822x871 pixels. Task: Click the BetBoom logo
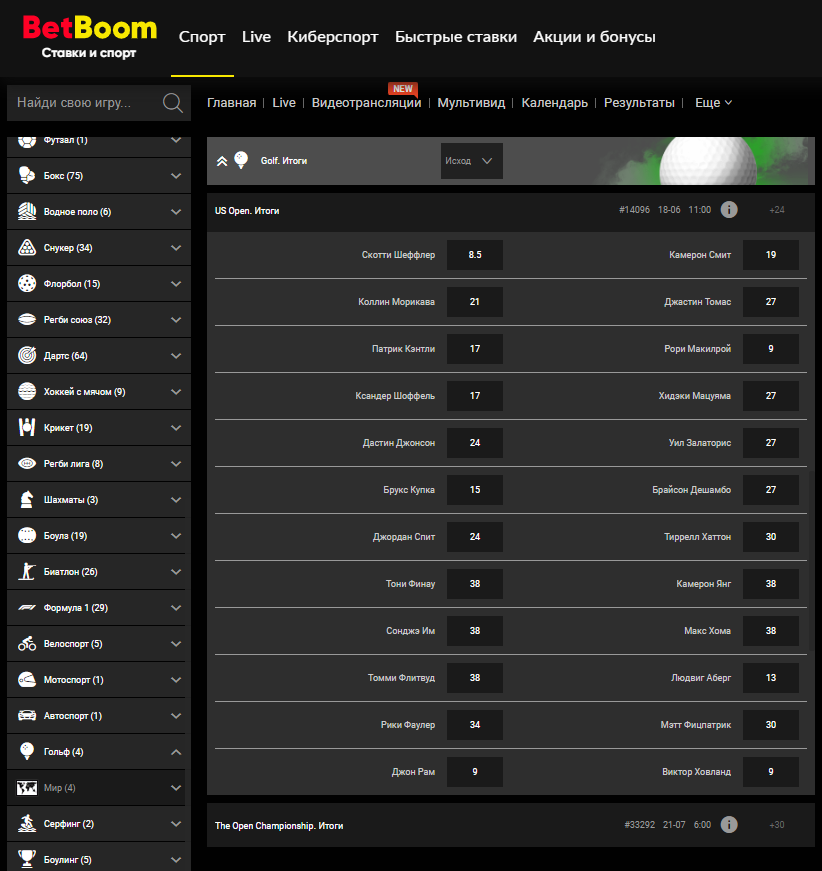[89, 37]
